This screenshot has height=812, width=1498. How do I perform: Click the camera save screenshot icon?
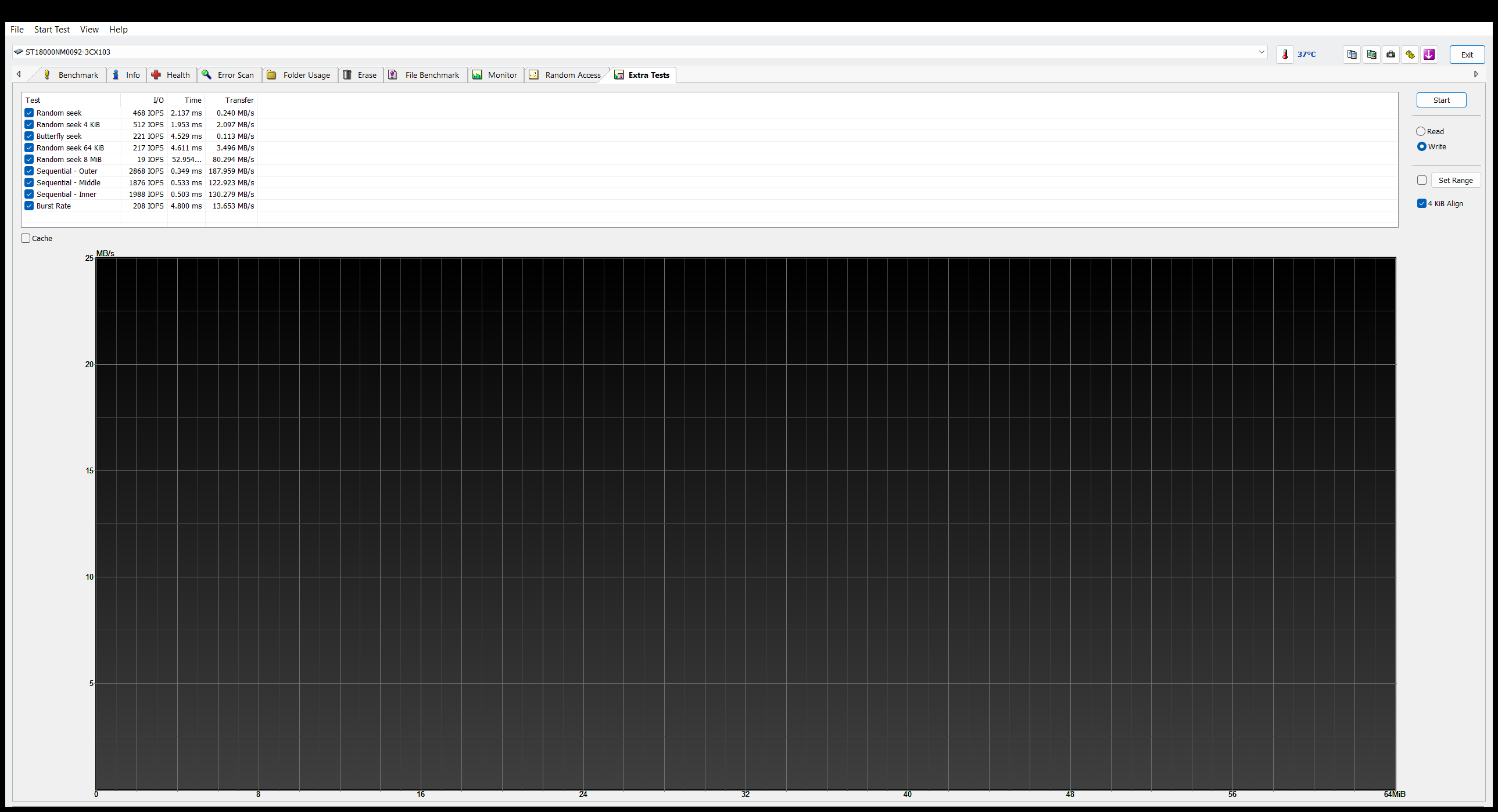point(1391,55)
